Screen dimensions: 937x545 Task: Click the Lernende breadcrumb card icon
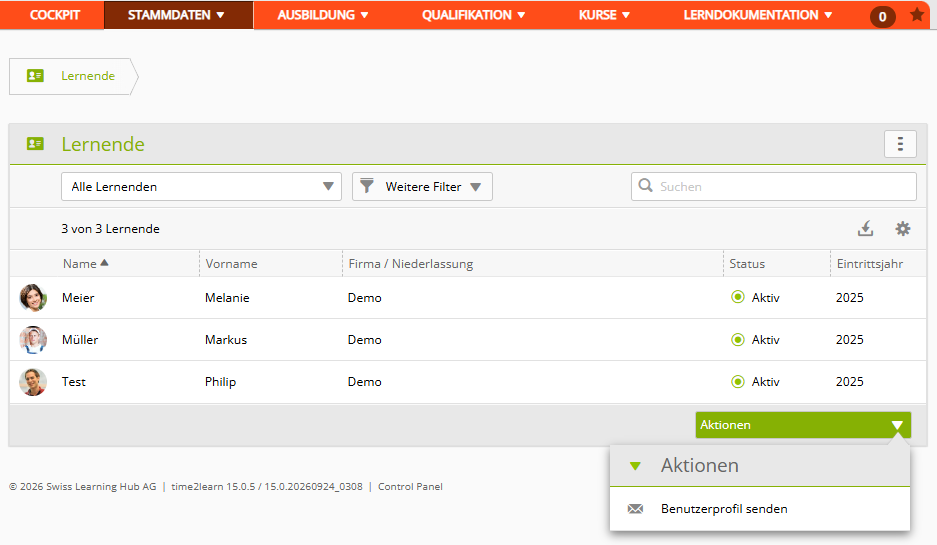pyautogui.click(x=35, y=76)
